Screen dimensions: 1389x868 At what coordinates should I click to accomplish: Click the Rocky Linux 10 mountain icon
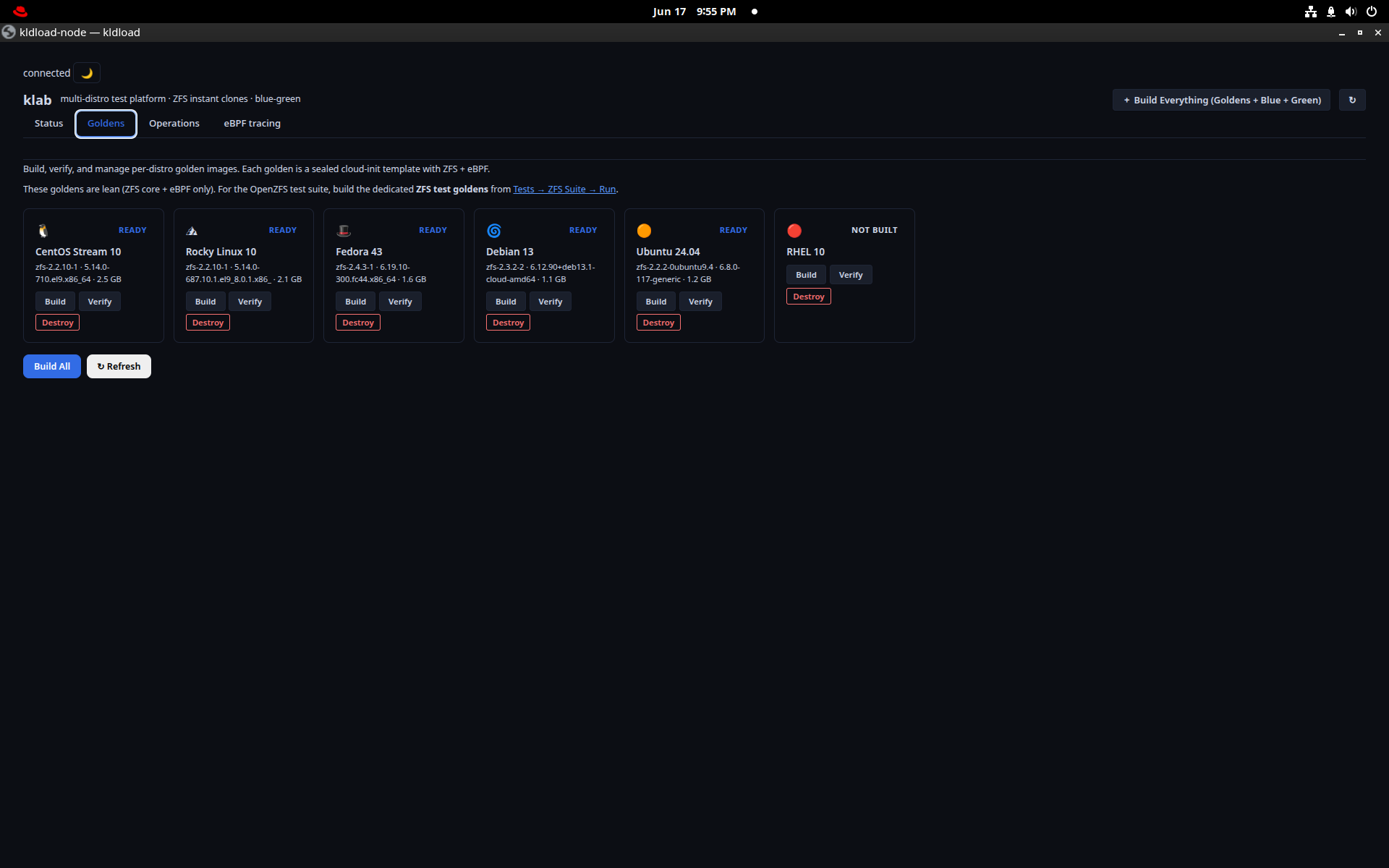click(x=192, y=231)
